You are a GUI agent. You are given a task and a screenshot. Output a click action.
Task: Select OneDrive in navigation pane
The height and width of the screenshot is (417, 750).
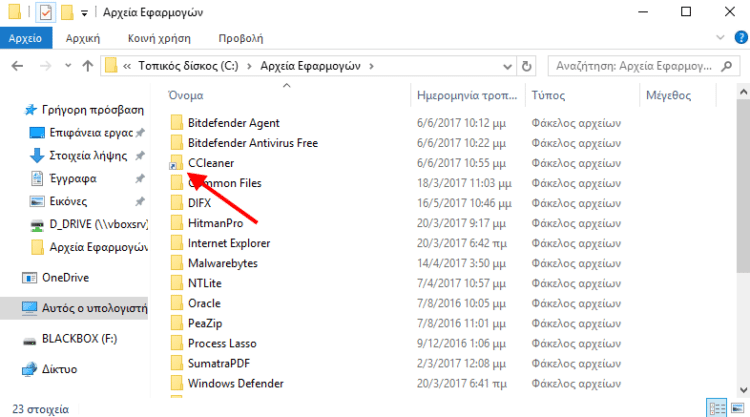pyautogui.click(x=65, y=277)
